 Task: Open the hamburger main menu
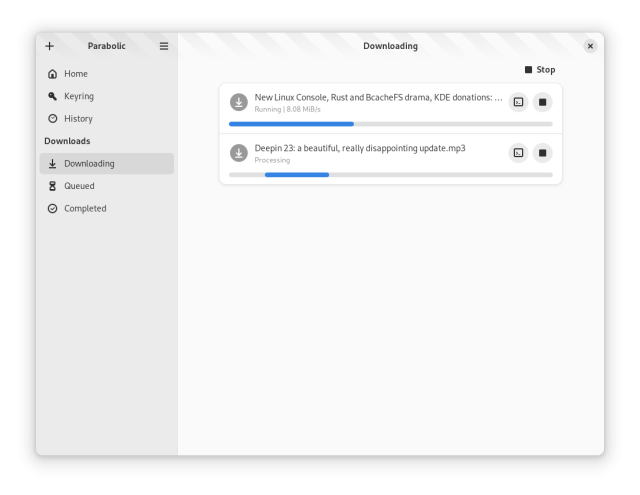164,46
